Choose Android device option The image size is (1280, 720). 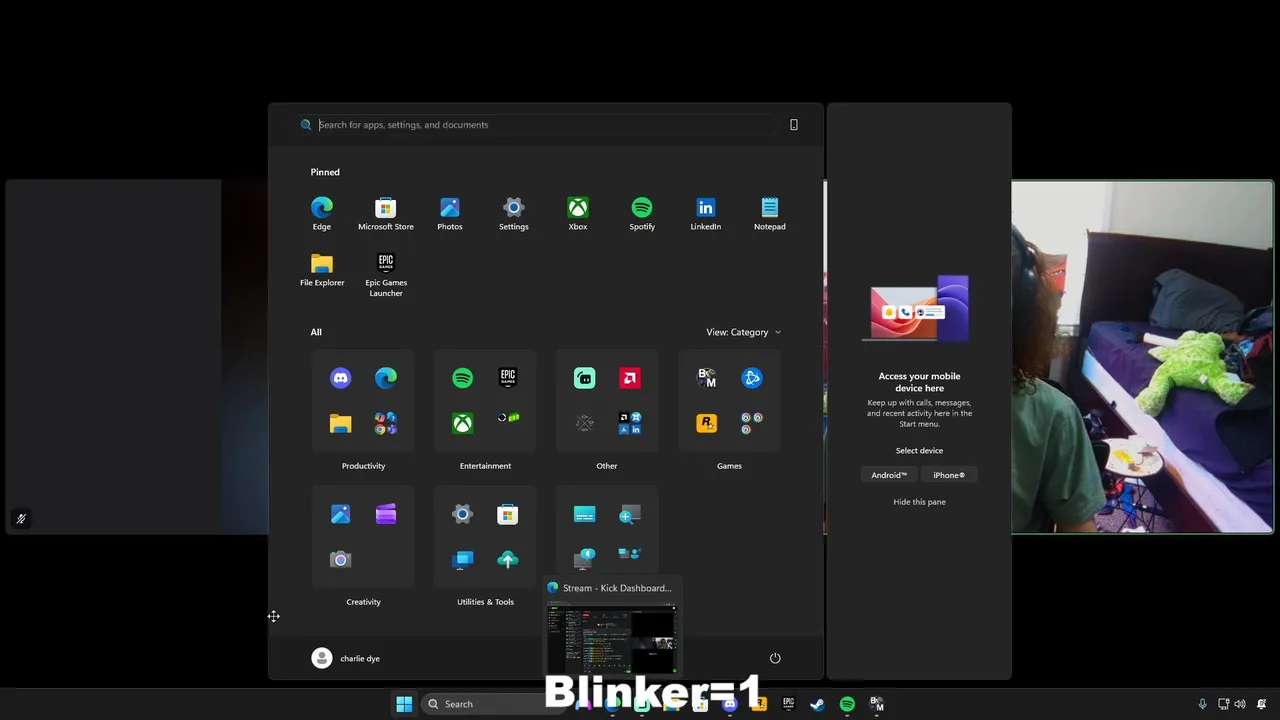(888, 475)
